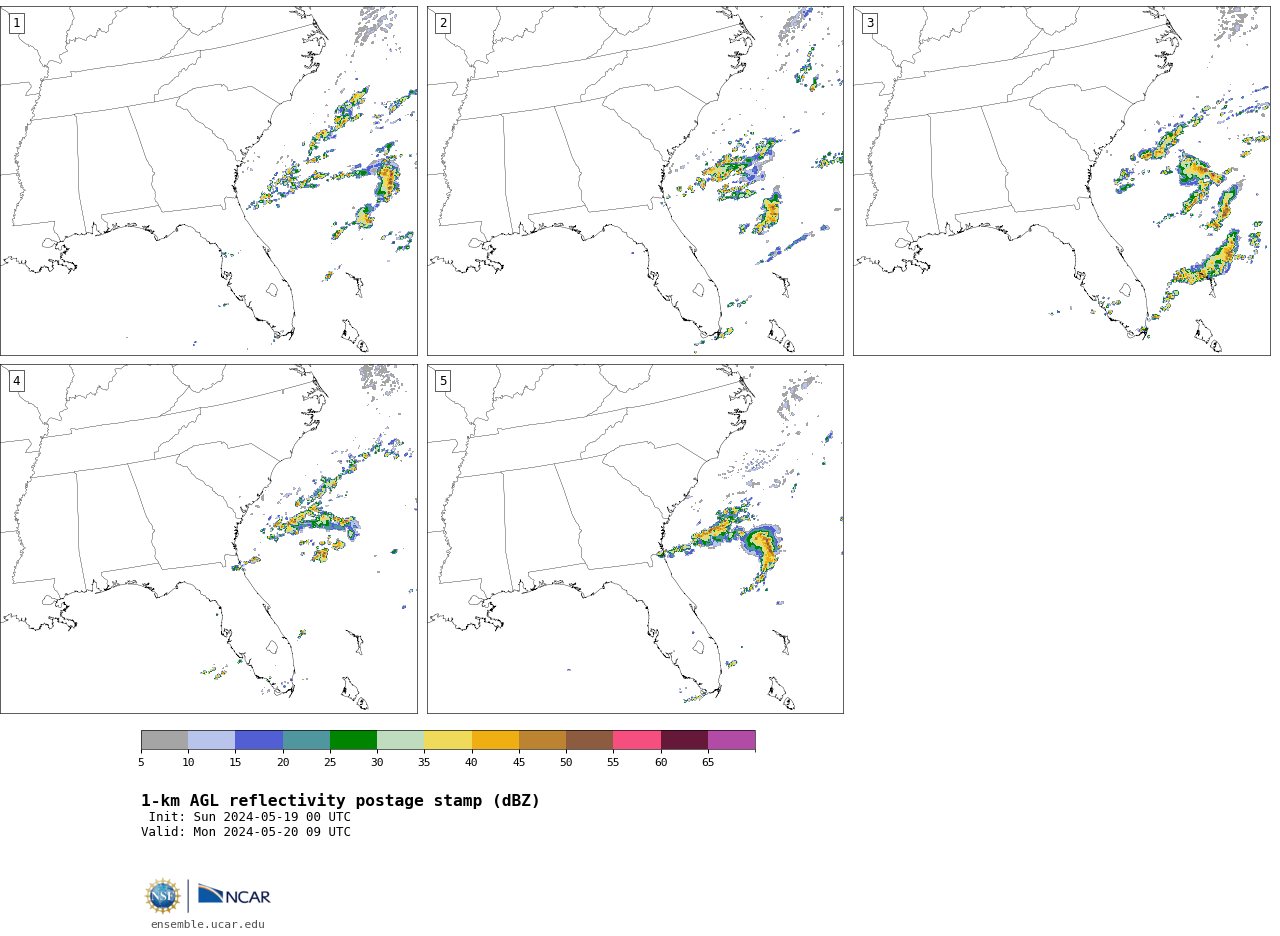This screenshot has width=1280, height=936.
Task: Open ensemble member 4 reflectivity map
Action: click(x=209, y=539)
